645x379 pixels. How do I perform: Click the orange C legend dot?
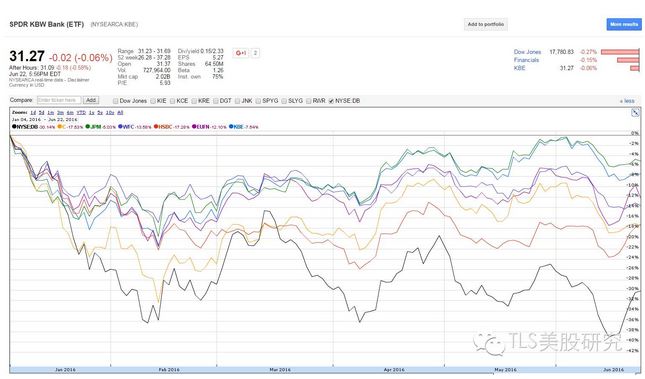(x=60, y=127)
